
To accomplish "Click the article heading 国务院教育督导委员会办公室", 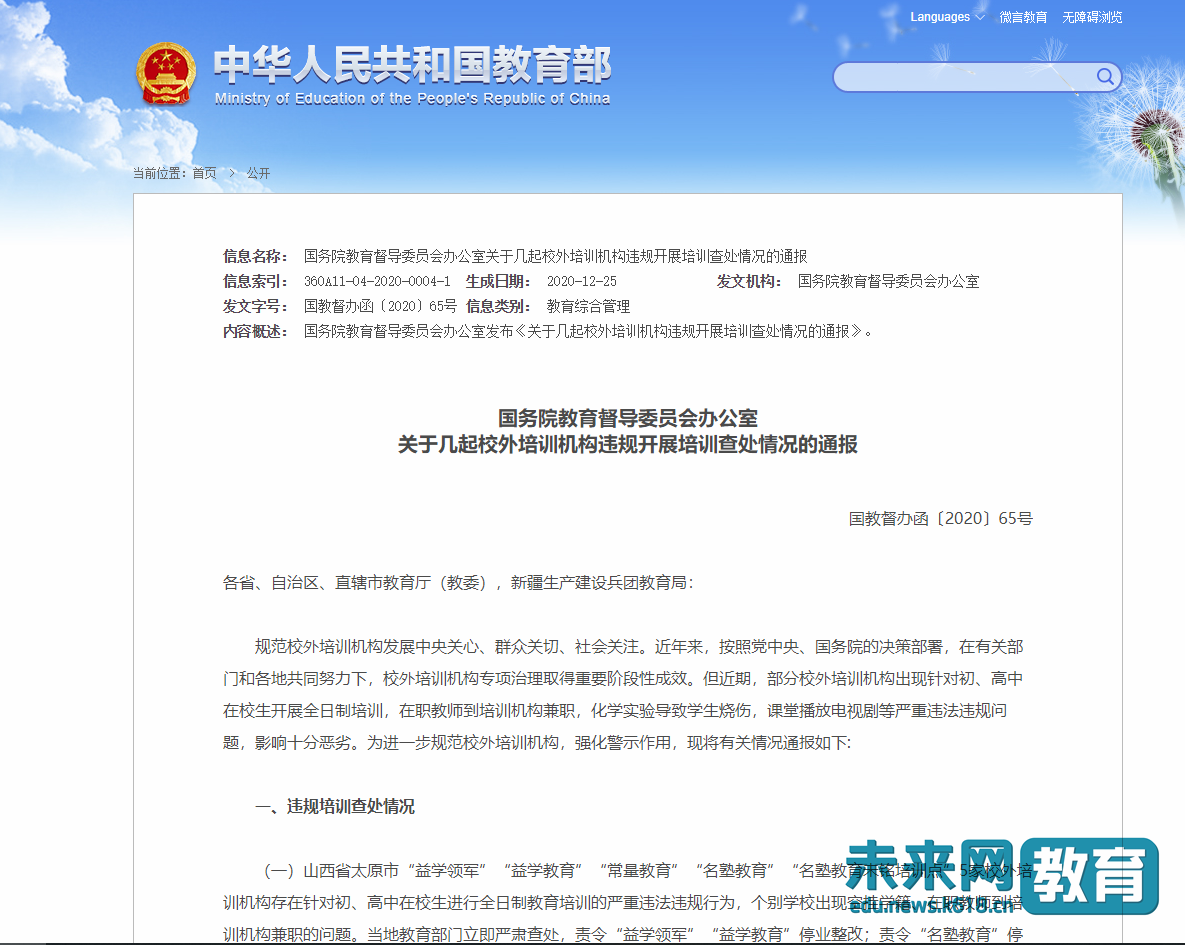I will [x=627, y=418].
